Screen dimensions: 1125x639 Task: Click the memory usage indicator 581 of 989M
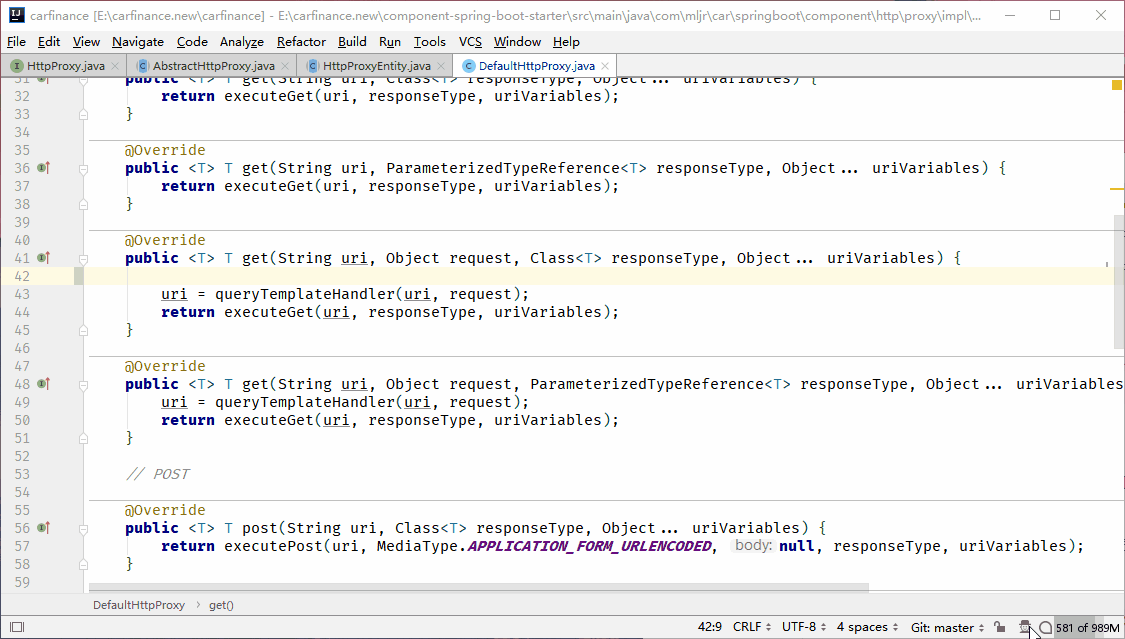(1087, 627)
